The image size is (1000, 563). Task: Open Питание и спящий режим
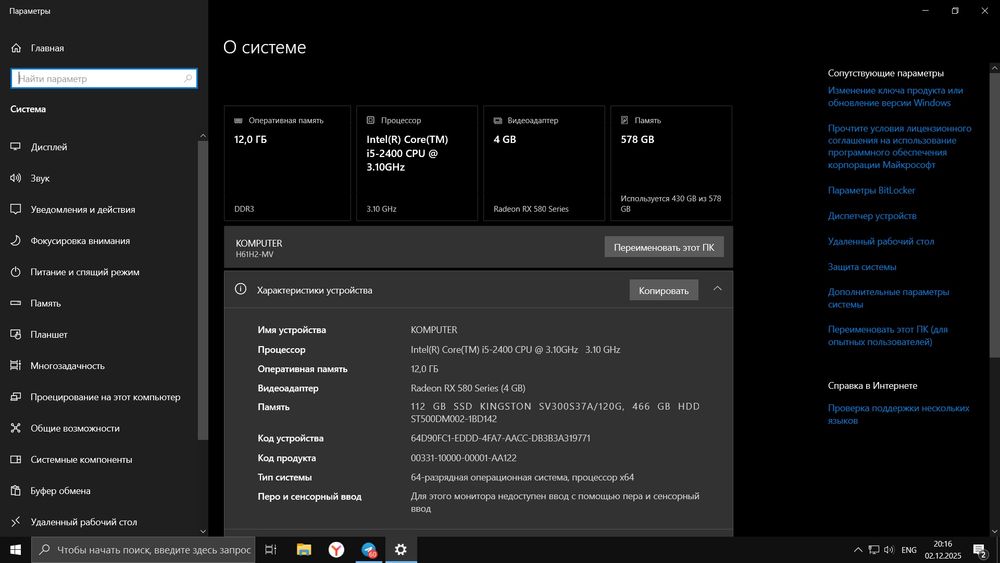click(84, 272)
